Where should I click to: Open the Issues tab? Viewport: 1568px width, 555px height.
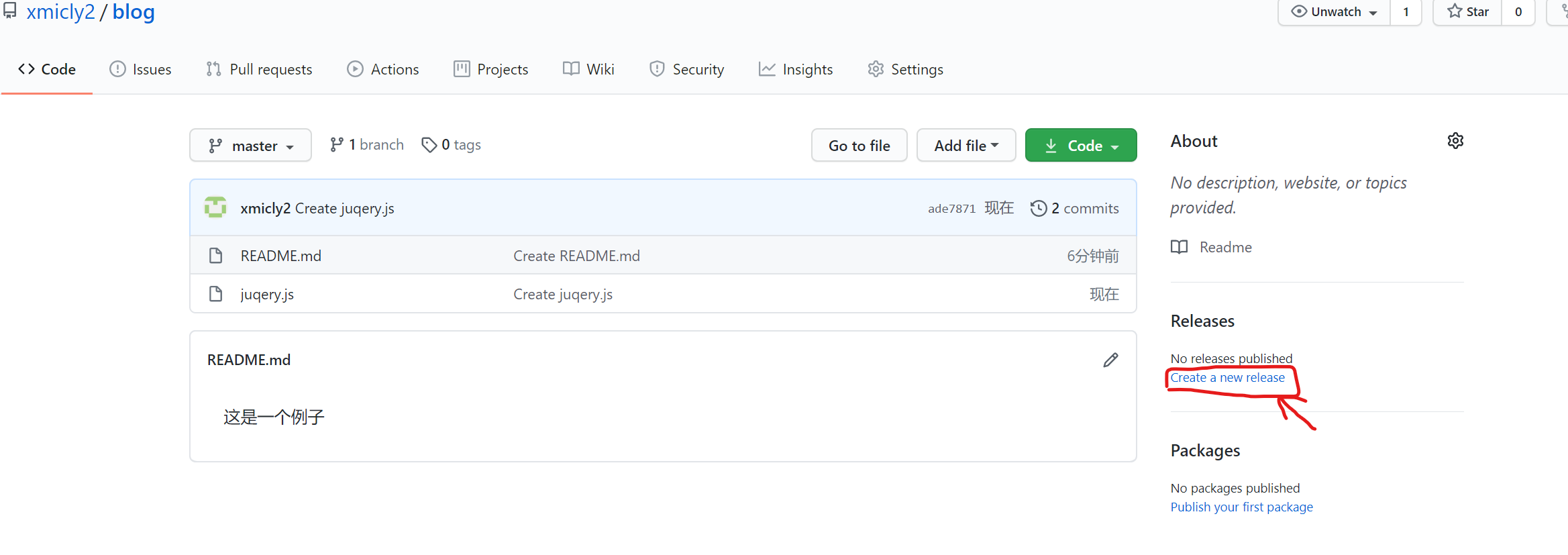pos(140,69)
